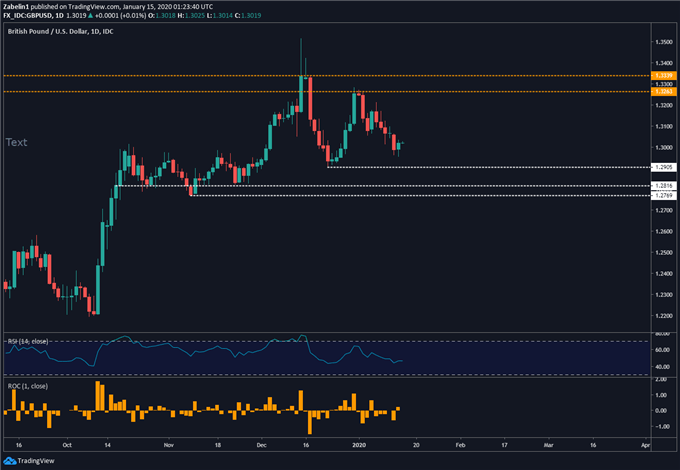Click the British Pound / U.S. Dollar title
Viewport: 680px width, 470px height.
coord(60,32)
